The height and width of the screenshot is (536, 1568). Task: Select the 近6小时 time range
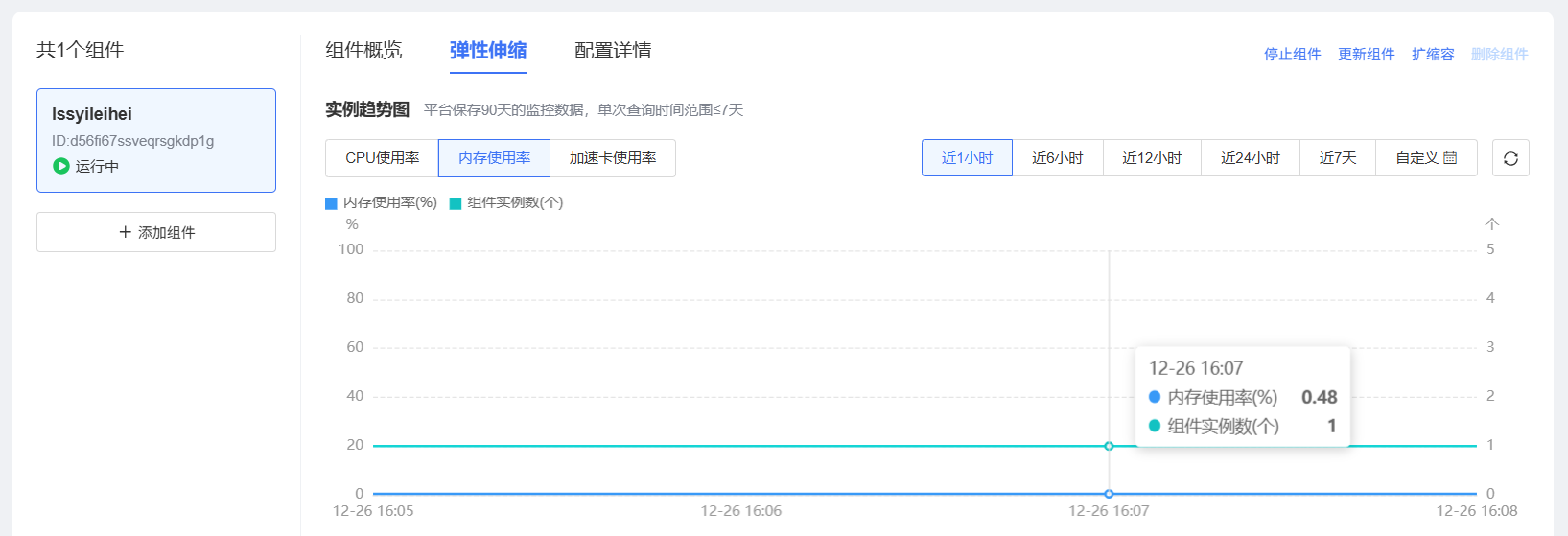pos(1057,158)
